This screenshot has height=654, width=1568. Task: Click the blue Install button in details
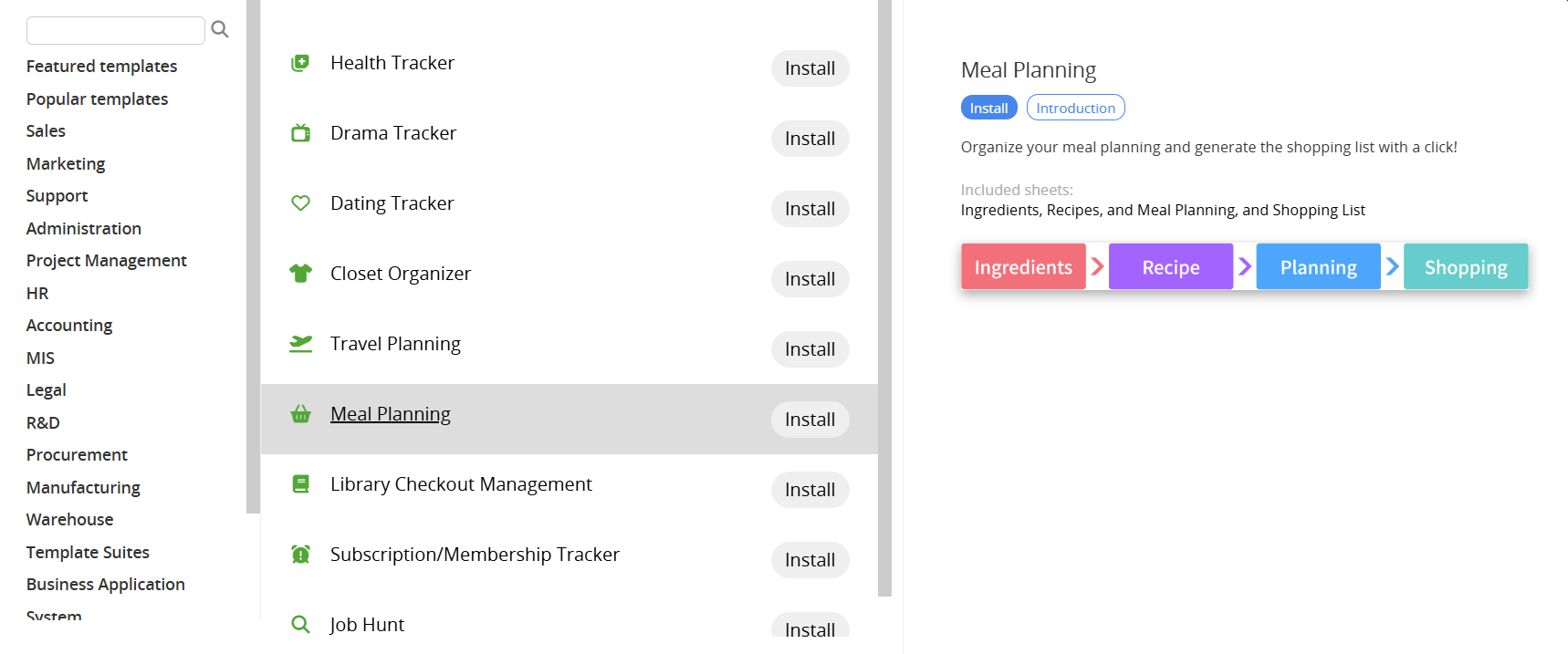pyautogui.click(x=988, y=108)
